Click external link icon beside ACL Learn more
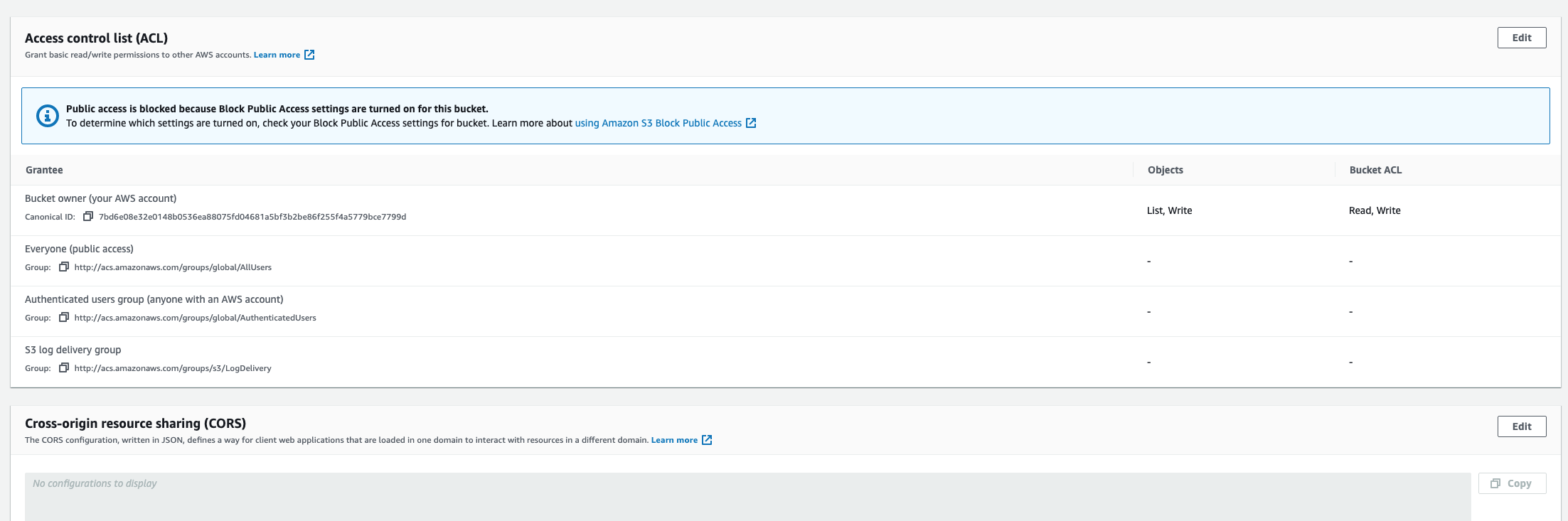Viewport: 1568px width, 521px height. (309, 55)
